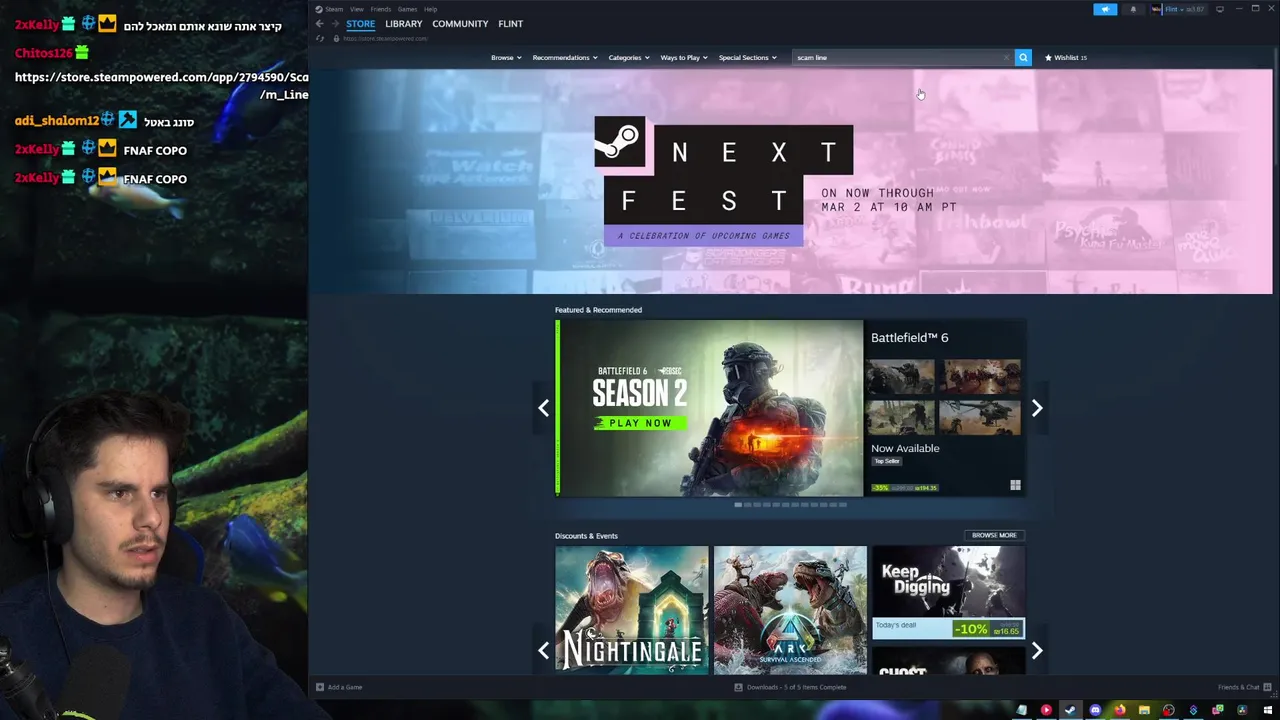Expand the Browse dropdown

[506, 58]
